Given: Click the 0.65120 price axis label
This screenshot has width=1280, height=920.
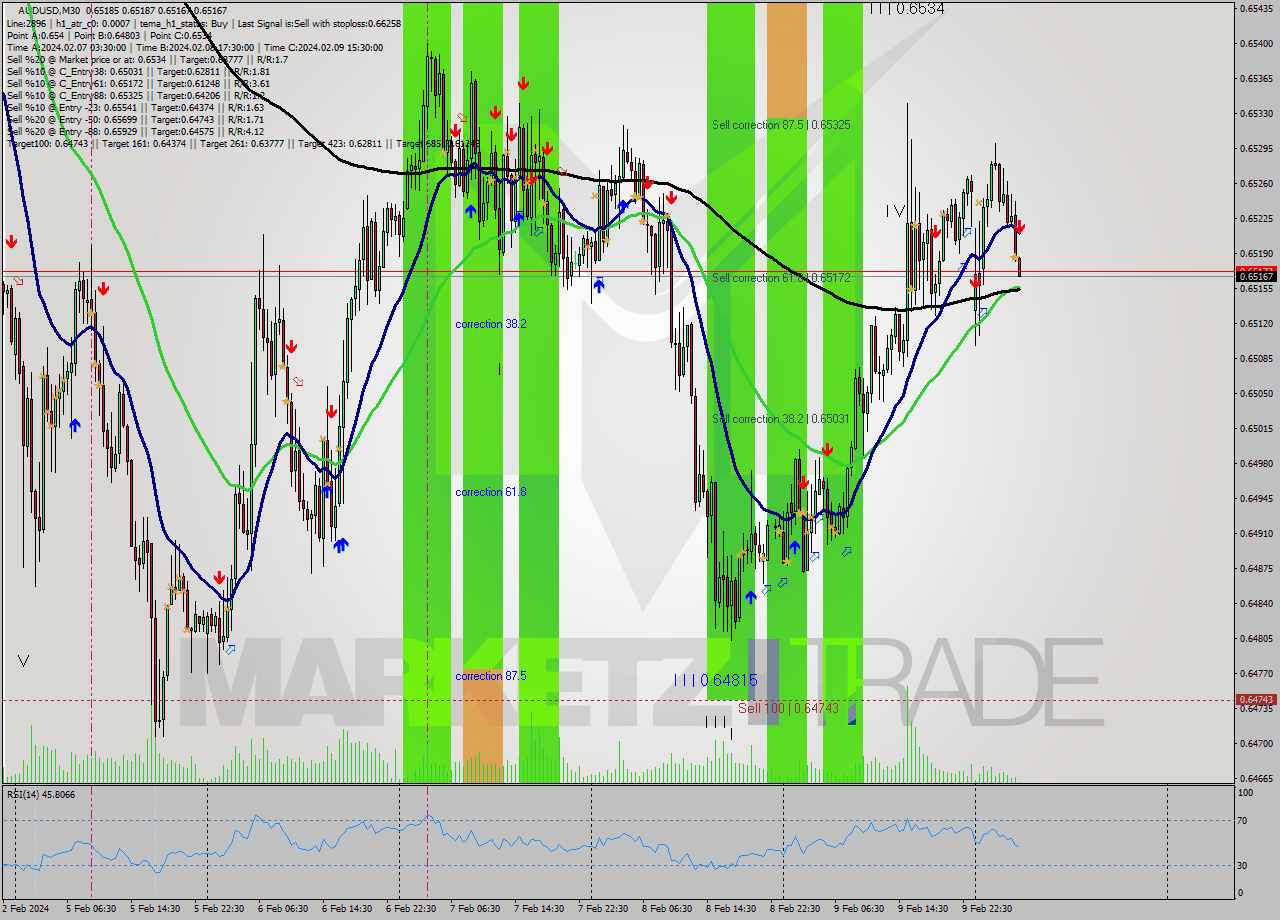Looking at the screenshot, I should pyautogui.click(x=1256, y=323).
